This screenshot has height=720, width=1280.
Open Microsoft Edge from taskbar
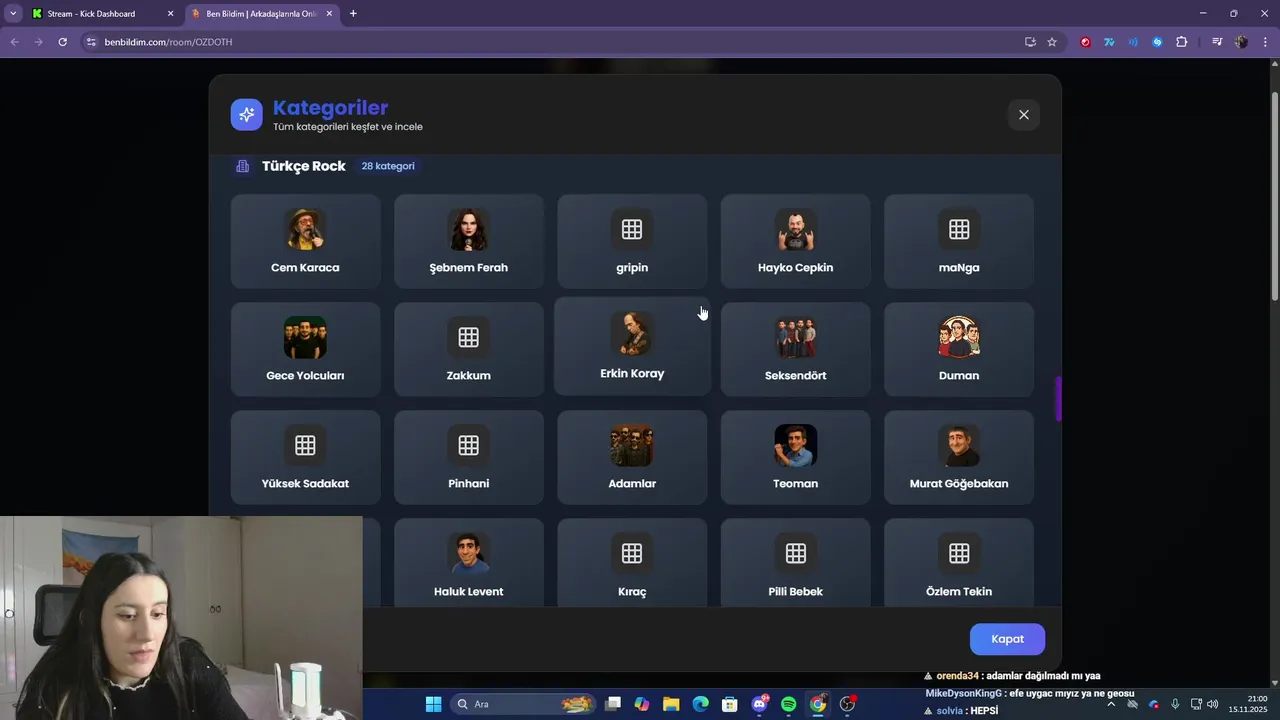(x=701, y=704)
